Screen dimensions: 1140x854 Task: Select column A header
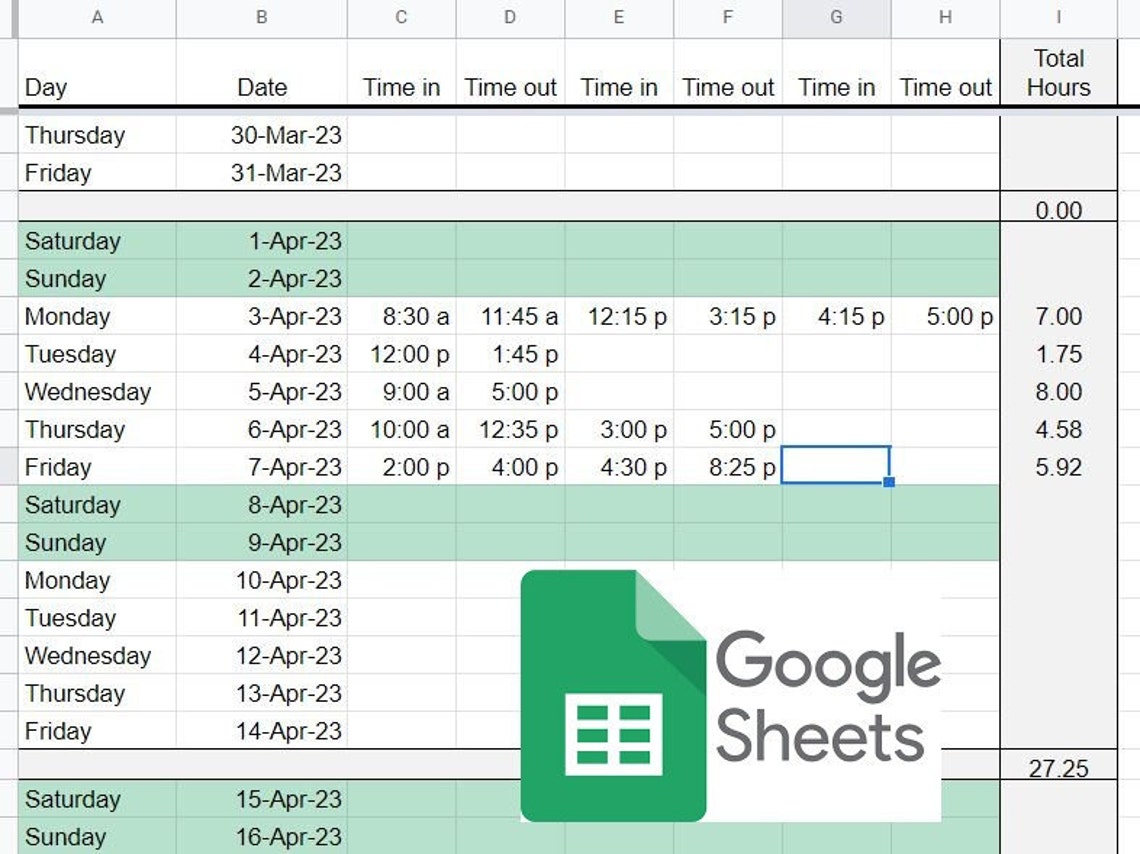point(97,17)
